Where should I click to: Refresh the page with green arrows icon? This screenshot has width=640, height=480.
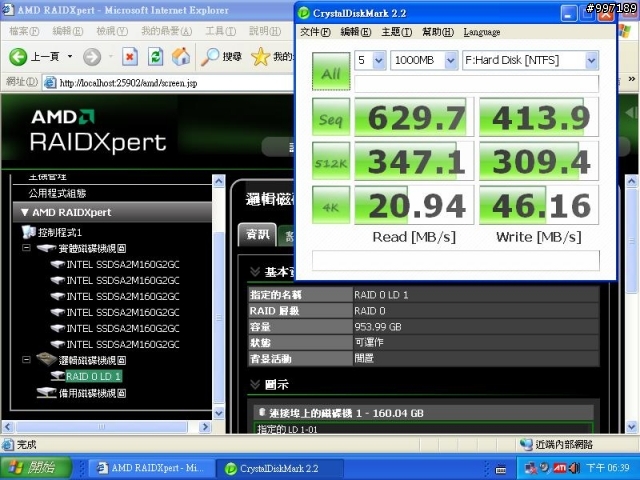point(156,57)
